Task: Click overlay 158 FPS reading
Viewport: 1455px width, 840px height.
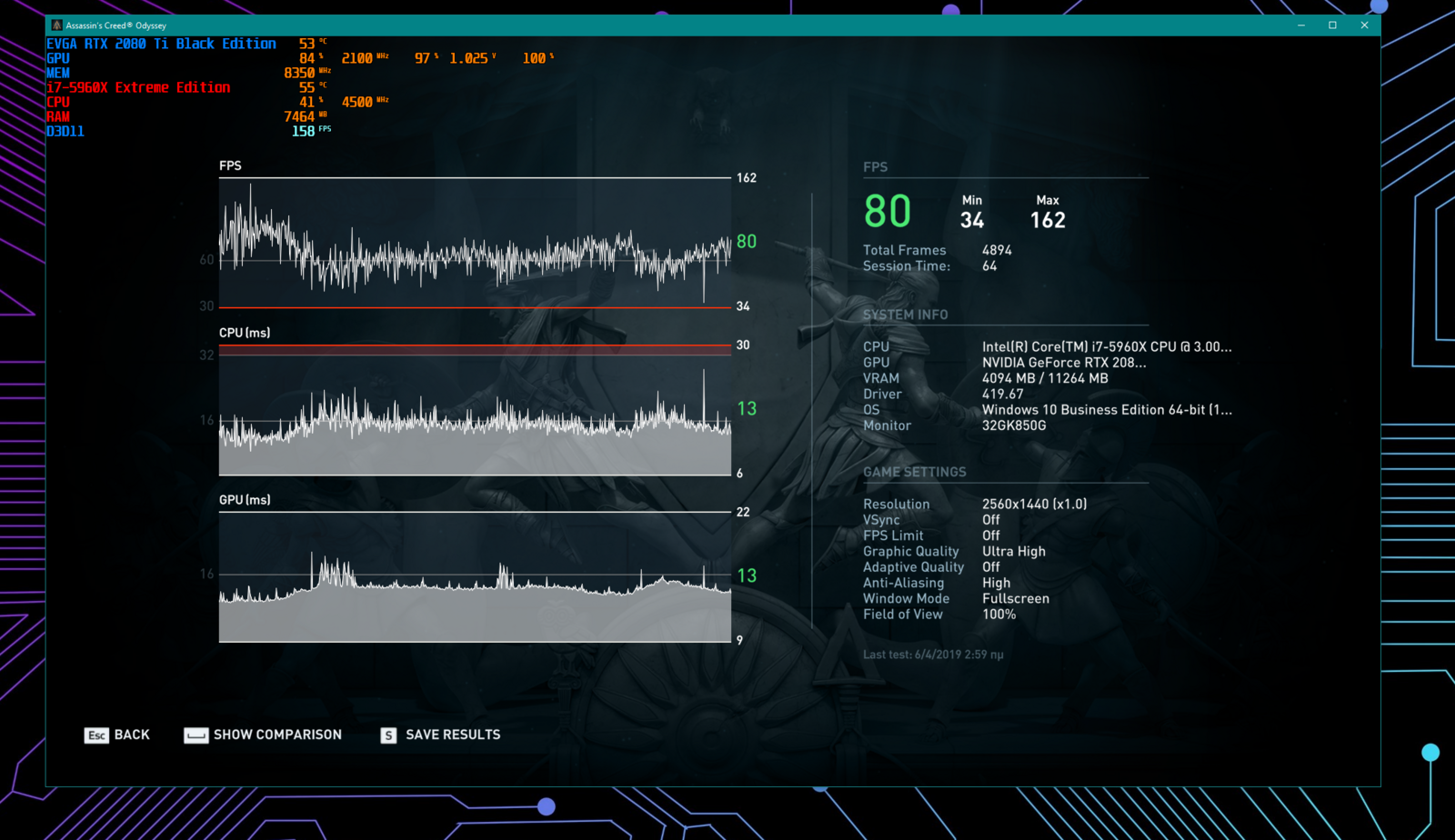Action: pyautogui.click(x=311, y=131)
